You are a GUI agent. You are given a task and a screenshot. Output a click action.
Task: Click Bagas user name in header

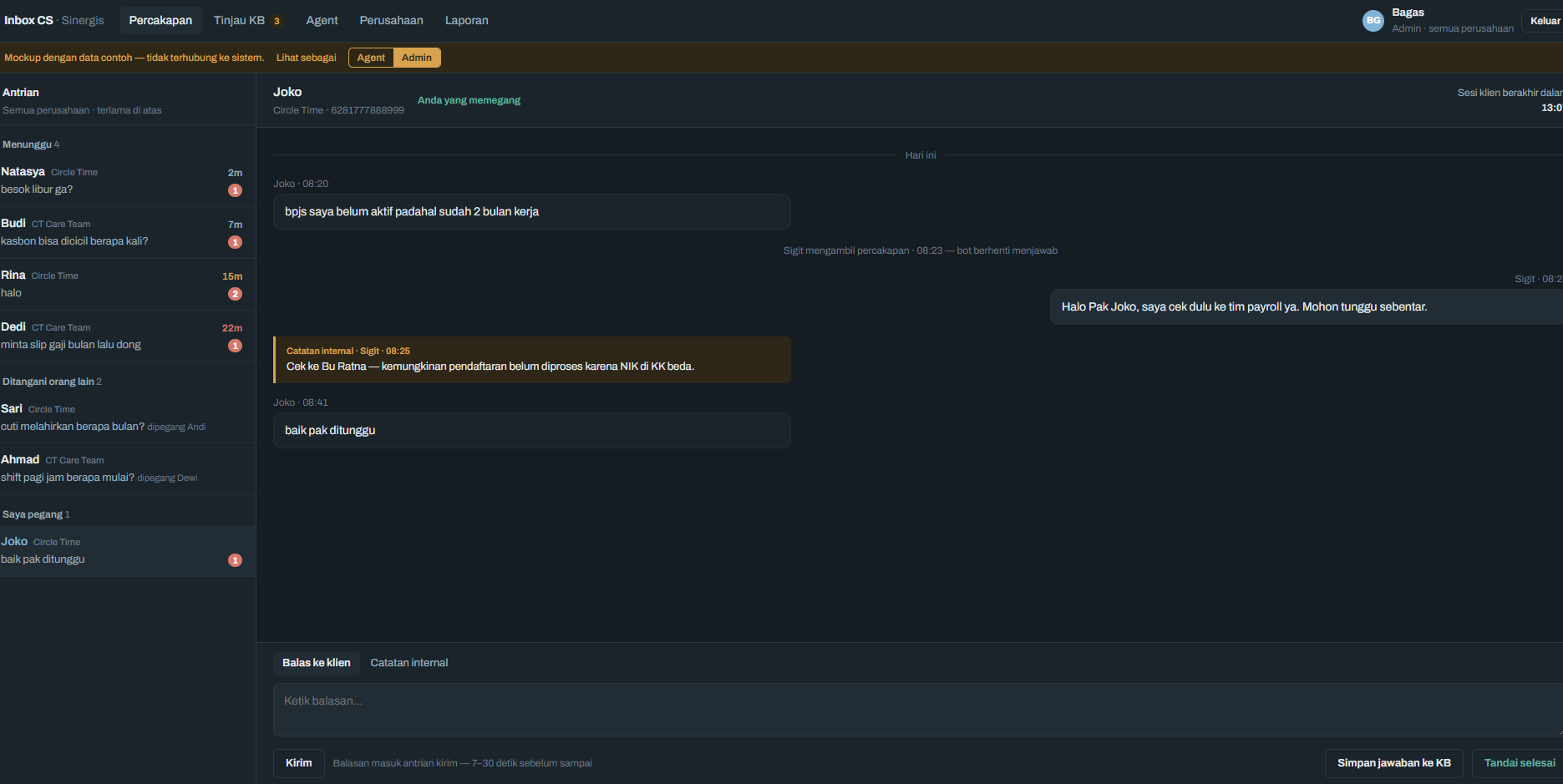1408,13
